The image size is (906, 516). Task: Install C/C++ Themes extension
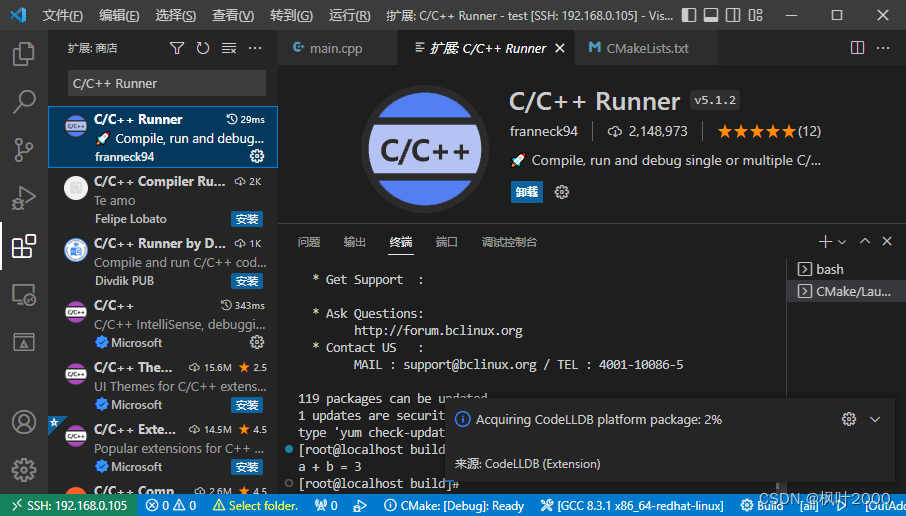point(247,405)
